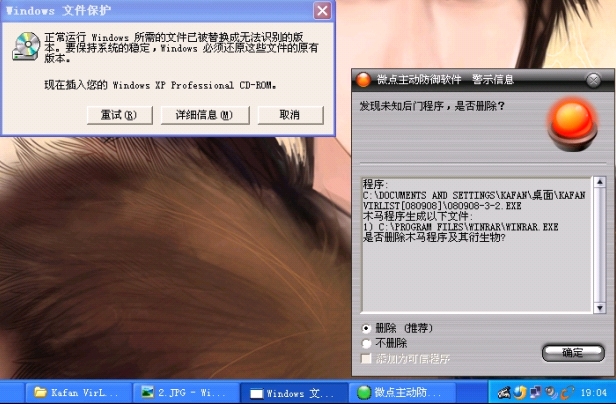616x404 pixels.
Task: Click the 重试(R) button in Windows 文件保护
Action: pyautogui.click(x=119, y=115)
